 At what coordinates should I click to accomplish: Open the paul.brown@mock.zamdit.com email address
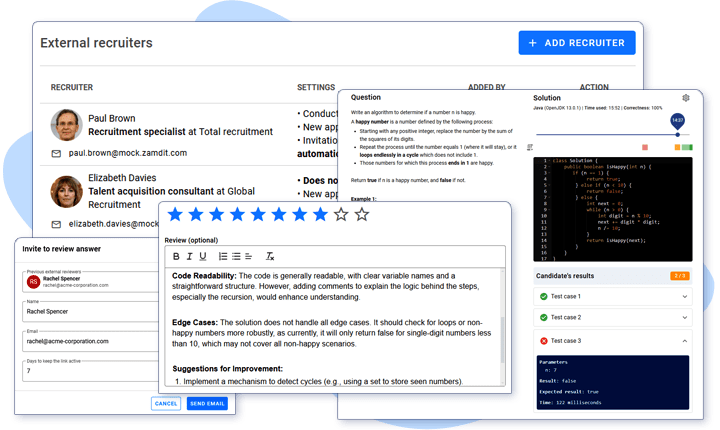(x=128, y=153)
